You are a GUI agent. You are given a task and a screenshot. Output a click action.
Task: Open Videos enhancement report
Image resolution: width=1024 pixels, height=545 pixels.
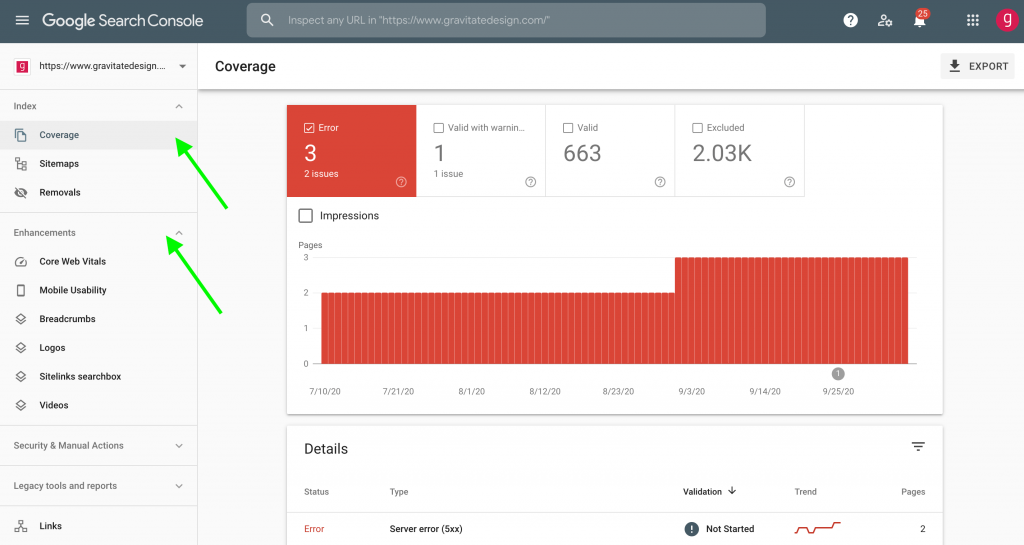pyautogui.click(x=98, y=405)
